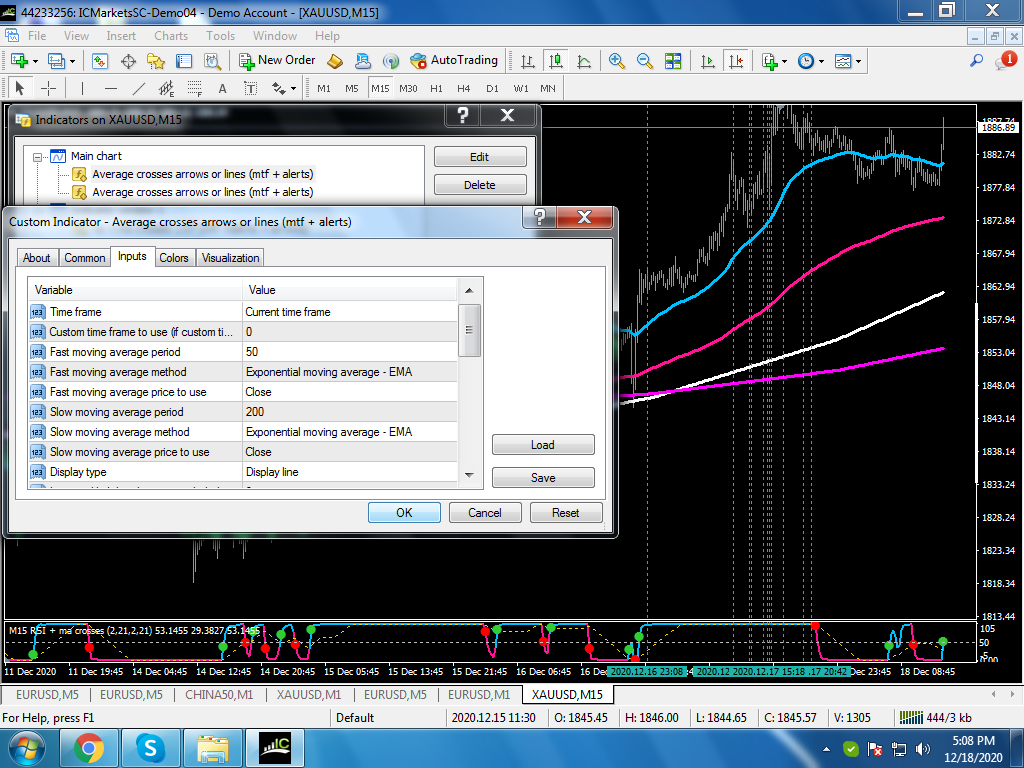
Task: Switch to the Colors tab
Action: [x=174, y=257]
